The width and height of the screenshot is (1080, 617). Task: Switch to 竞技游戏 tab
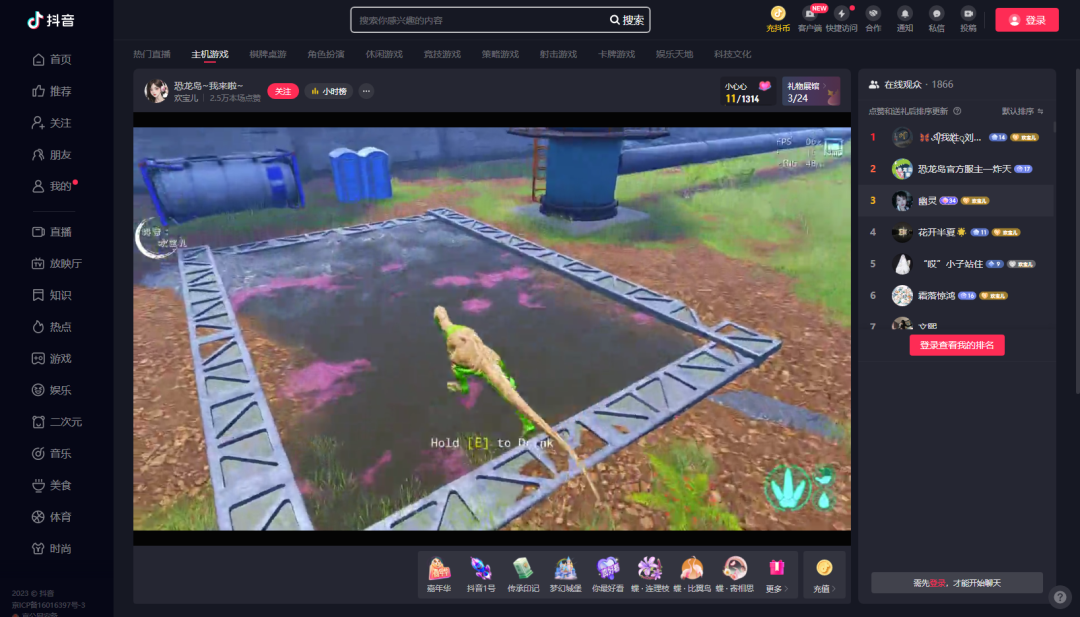442,54
